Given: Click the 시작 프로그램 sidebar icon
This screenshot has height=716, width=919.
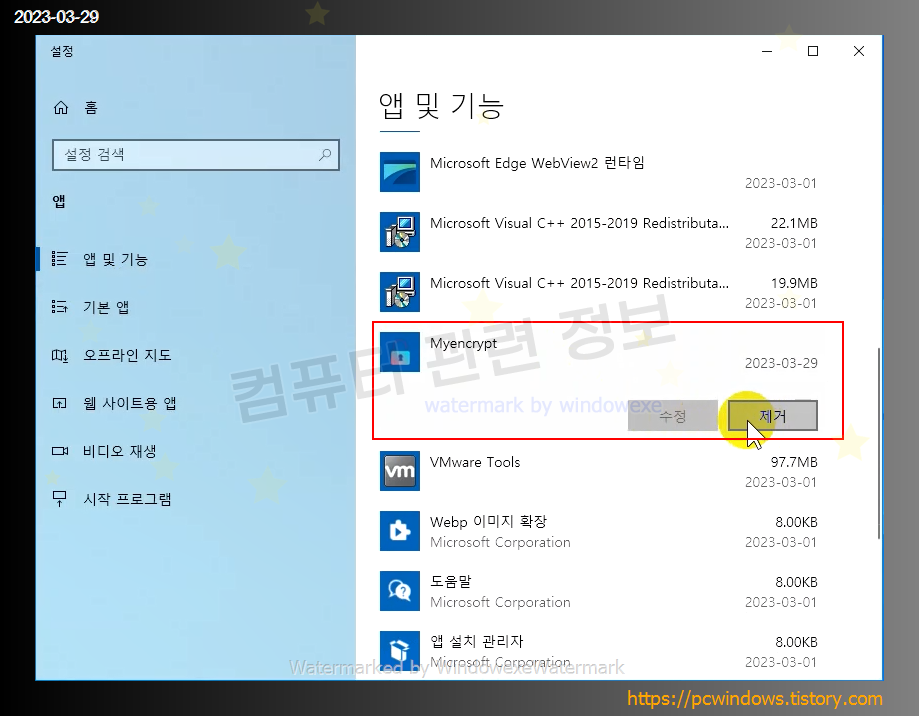Looking at the screenshot, I should coord(60,499).
